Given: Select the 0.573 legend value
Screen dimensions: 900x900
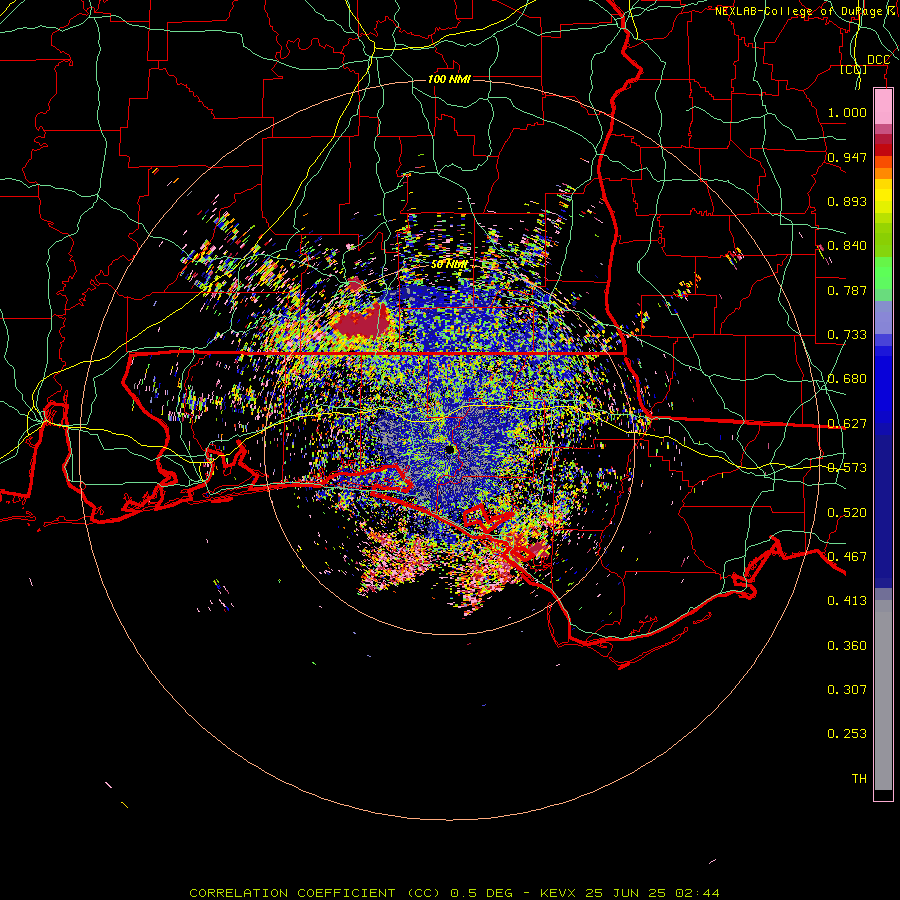Looking at the screenshot, I should click(x=847, y=468).
